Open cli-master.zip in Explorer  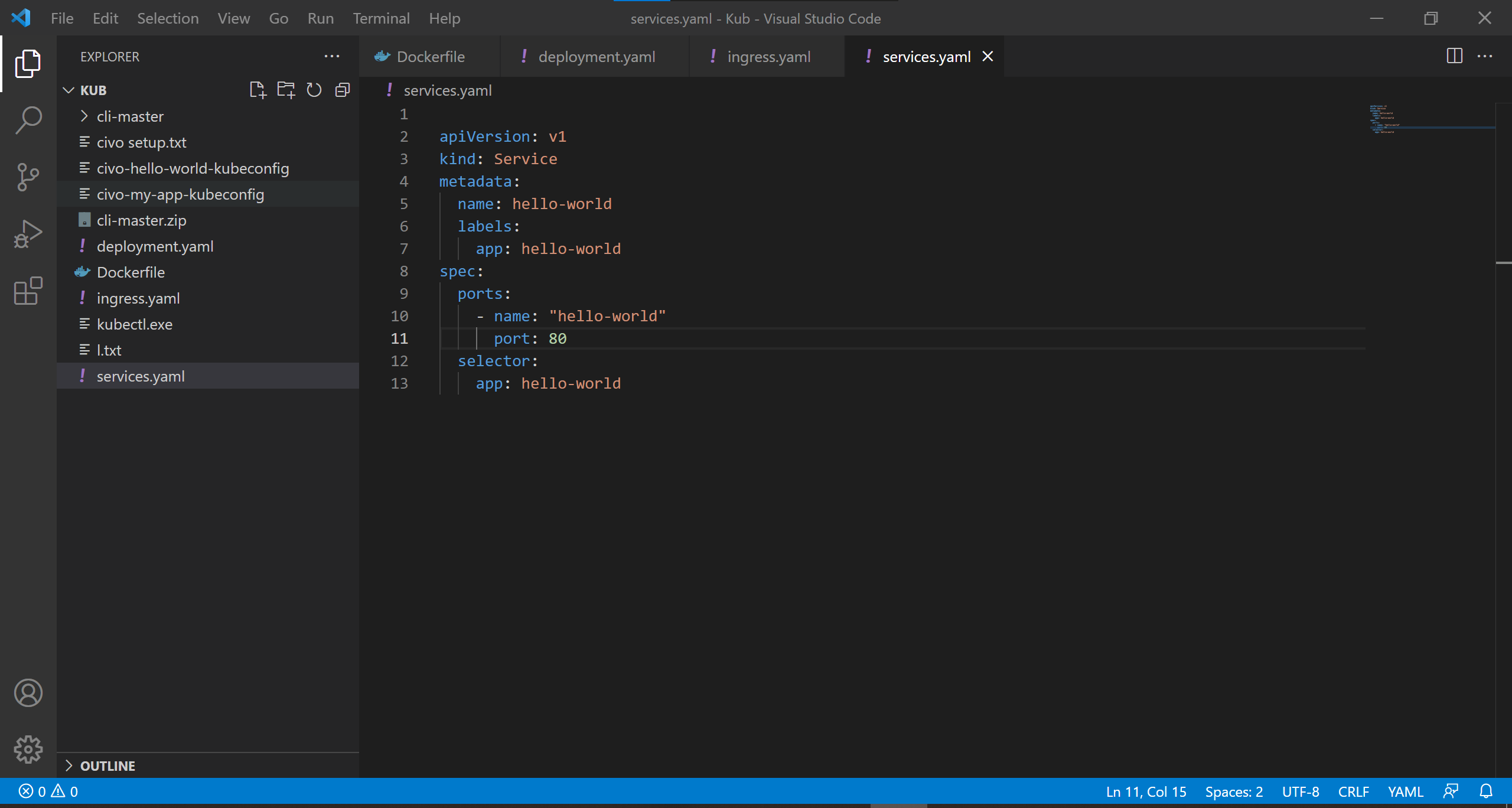[x=208, y=220]
